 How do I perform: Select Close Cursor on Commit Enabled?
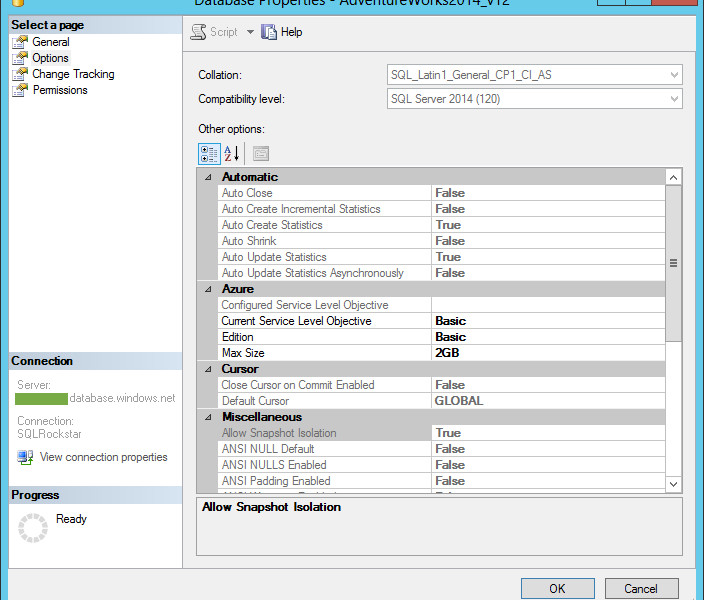[442, 385]
